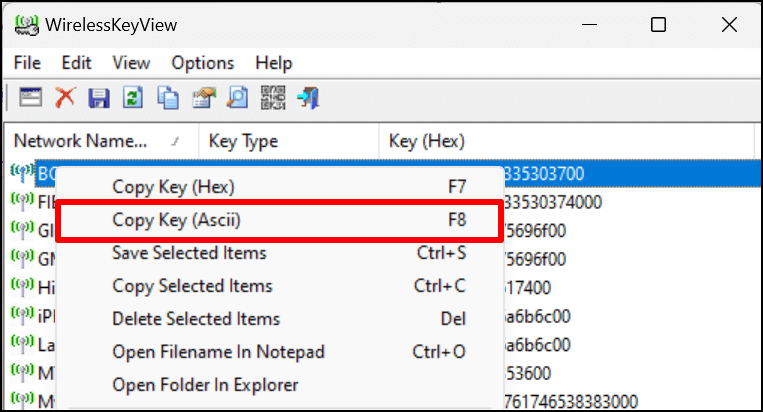Click the Save floppy disk toolbar icon
Image resolution: width=763 pixels, height=412 pixels.
point(98,97)
